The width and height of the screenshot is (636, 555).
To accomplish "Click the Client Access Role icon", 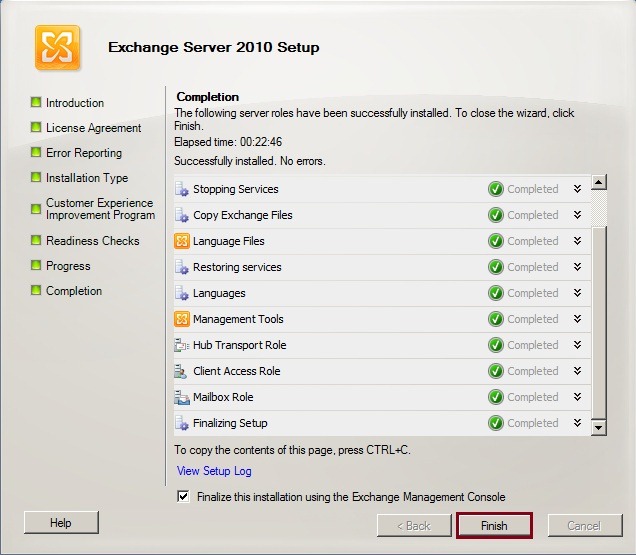I will point(182,371).
